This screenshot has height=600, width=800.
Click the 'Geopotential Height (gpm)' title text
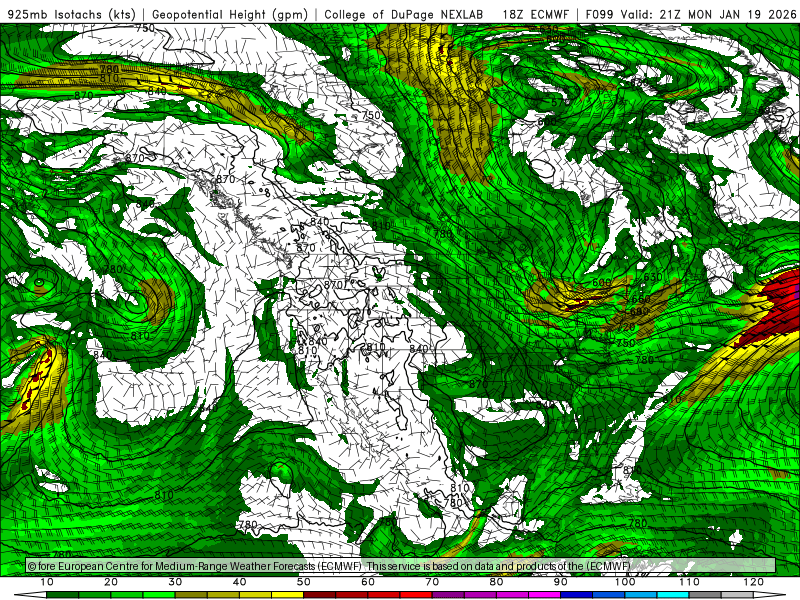click(x=230, y=14)
